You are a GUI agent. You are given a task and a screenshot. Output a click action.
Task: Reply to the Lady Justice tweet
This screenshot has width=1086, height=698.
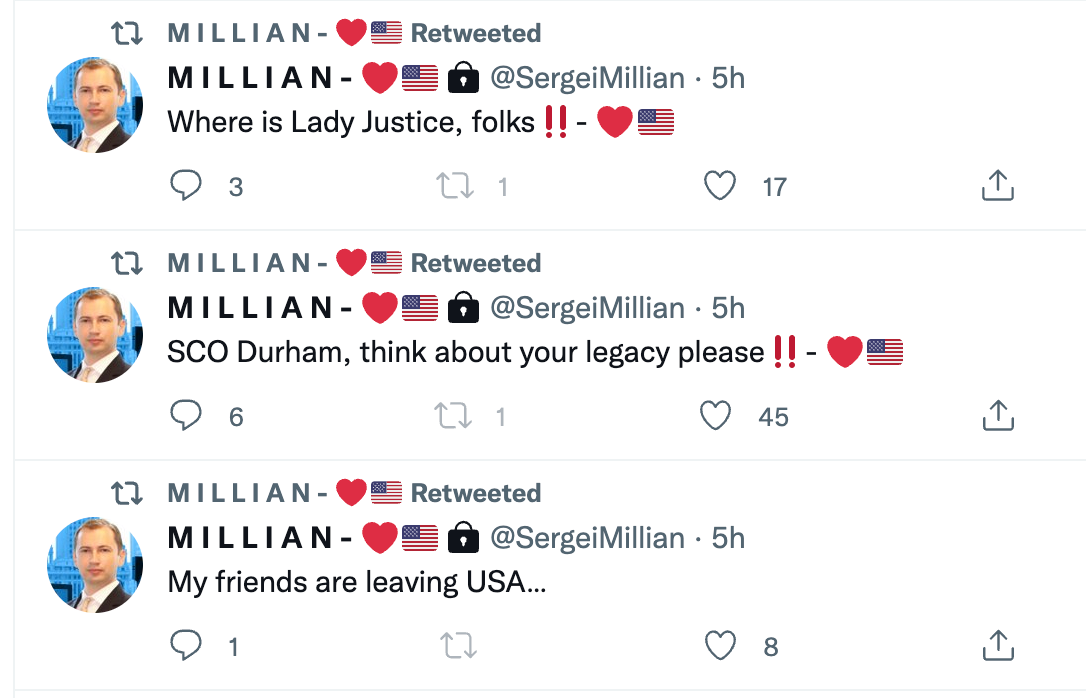tap(186, 186)
